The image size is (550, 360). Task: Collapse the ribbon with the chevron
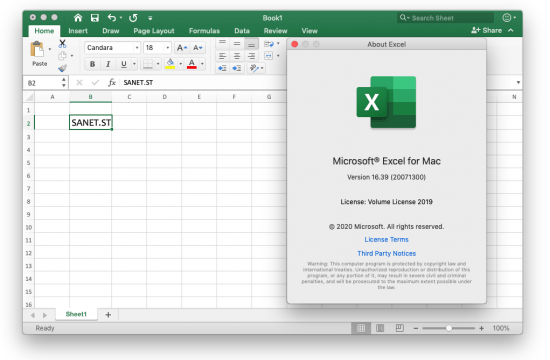point(511,31)
